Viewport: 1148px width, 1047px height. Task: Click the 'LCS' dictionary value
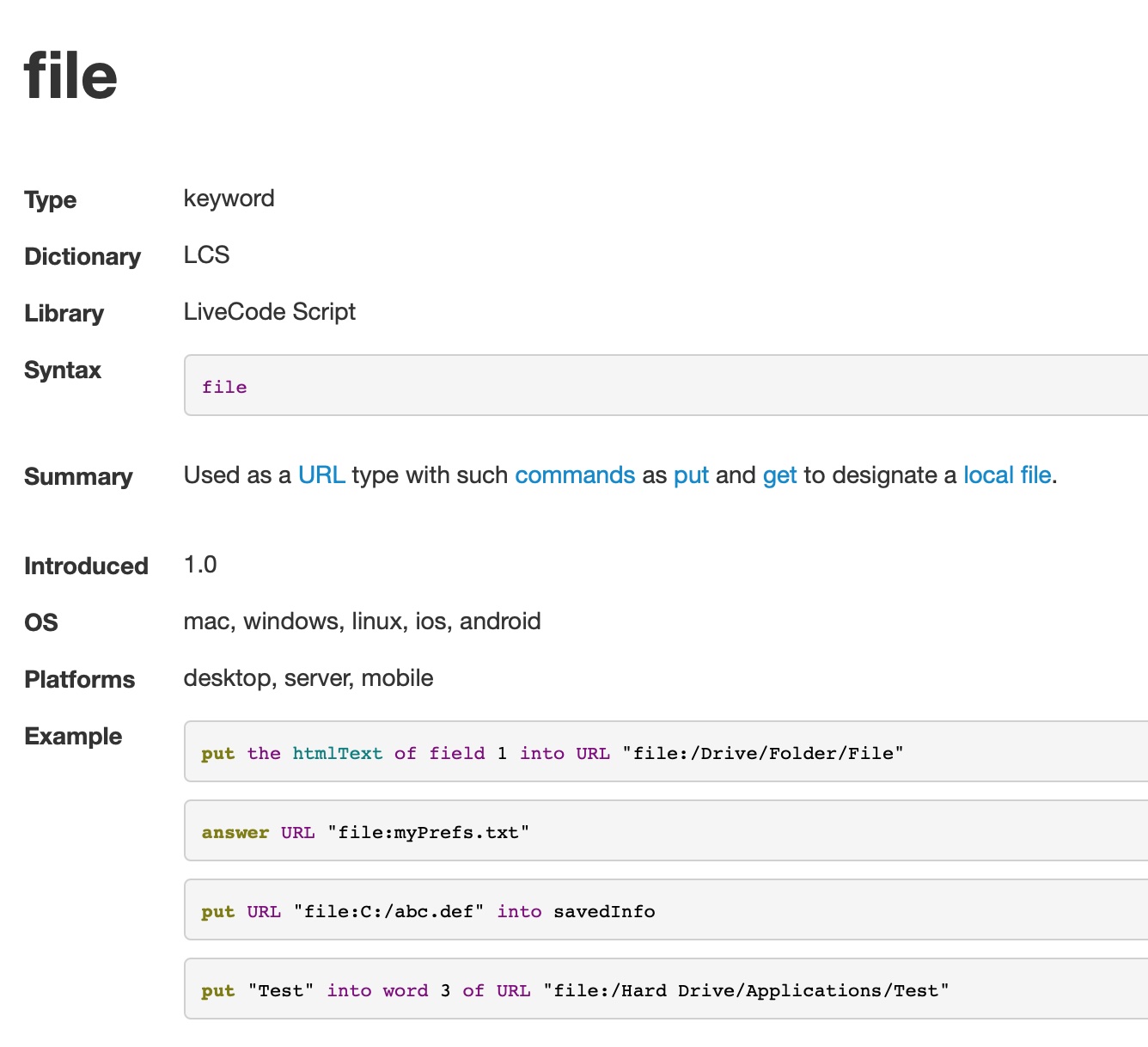click(206, 255)
